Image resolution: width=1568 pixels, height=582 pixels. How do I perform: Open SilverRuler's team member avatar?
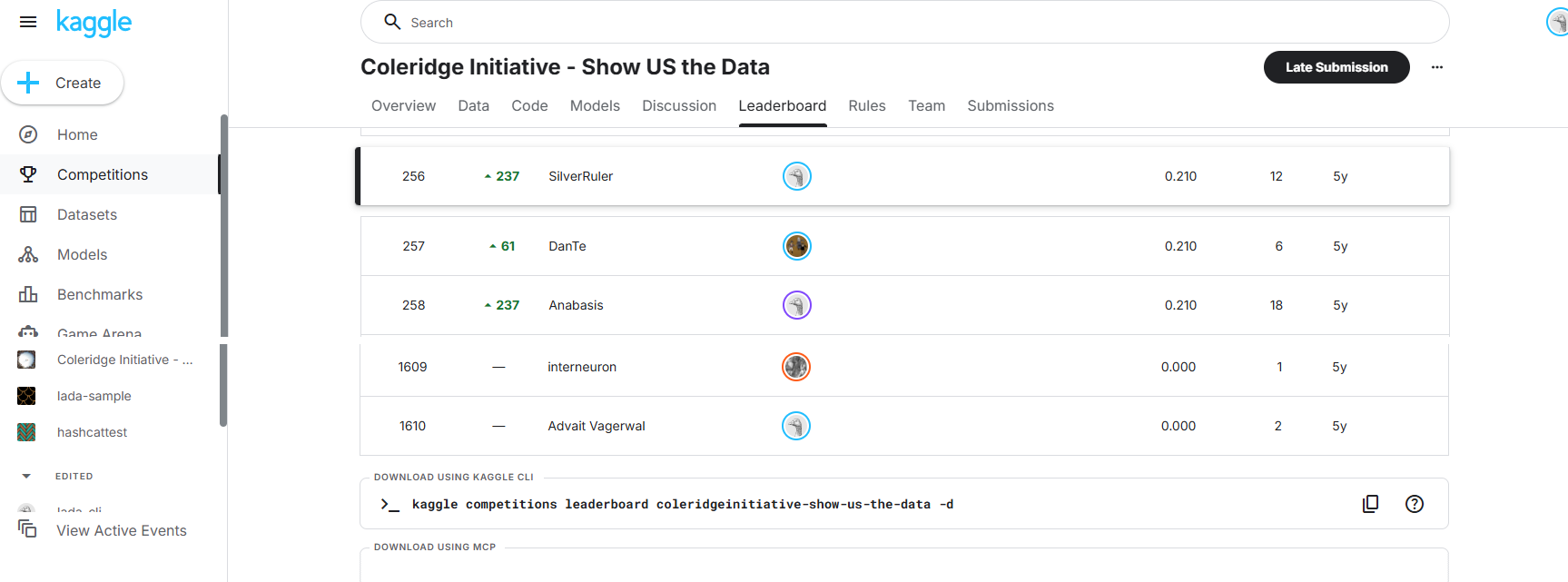tap(797, 176)
